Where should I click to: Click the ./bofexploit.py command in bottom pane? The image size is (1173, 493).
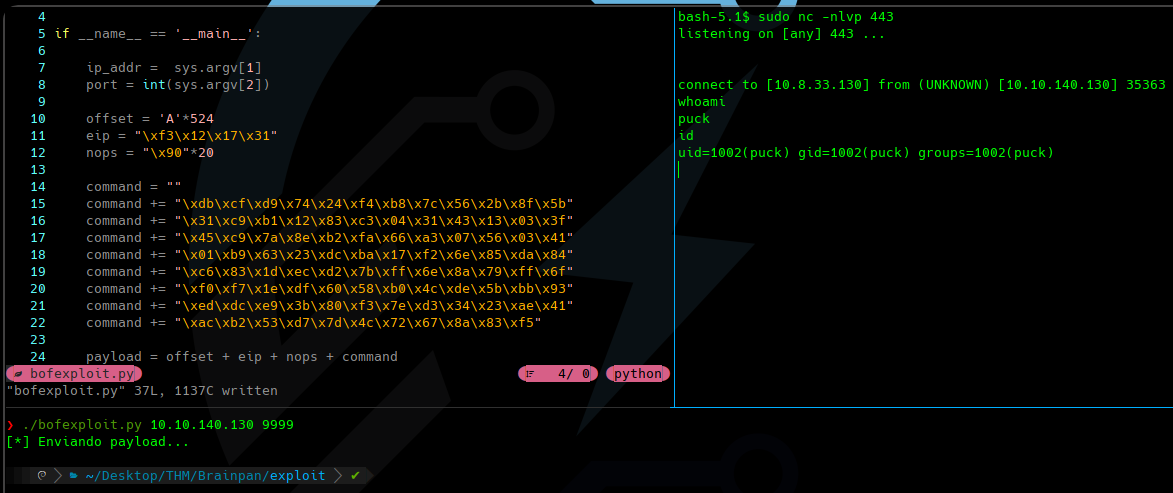coord(82,424)
